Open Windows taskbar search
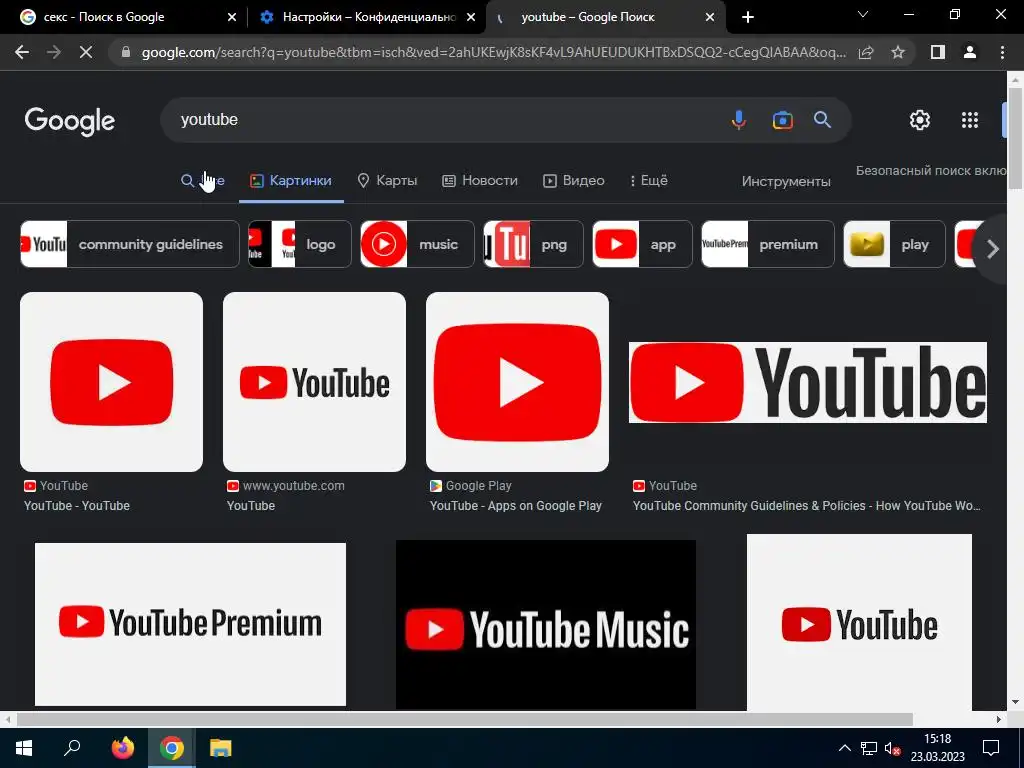 tap(72, 747)
